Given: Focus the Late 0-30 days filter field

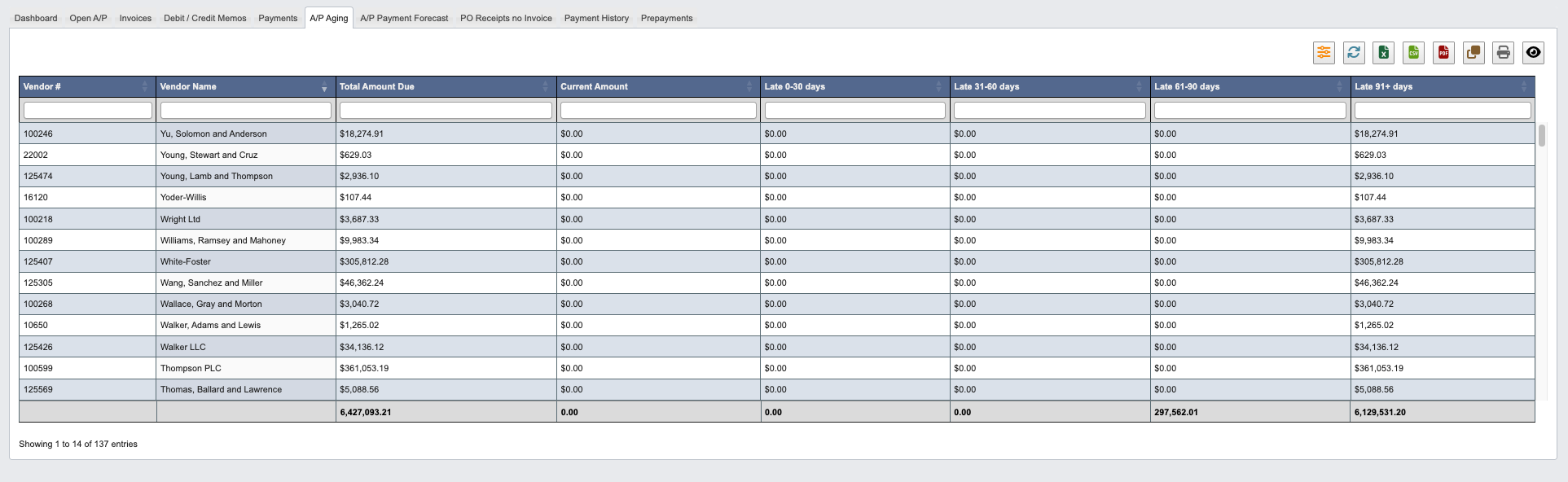Looking at the screenshot, I should pos(855,110).
